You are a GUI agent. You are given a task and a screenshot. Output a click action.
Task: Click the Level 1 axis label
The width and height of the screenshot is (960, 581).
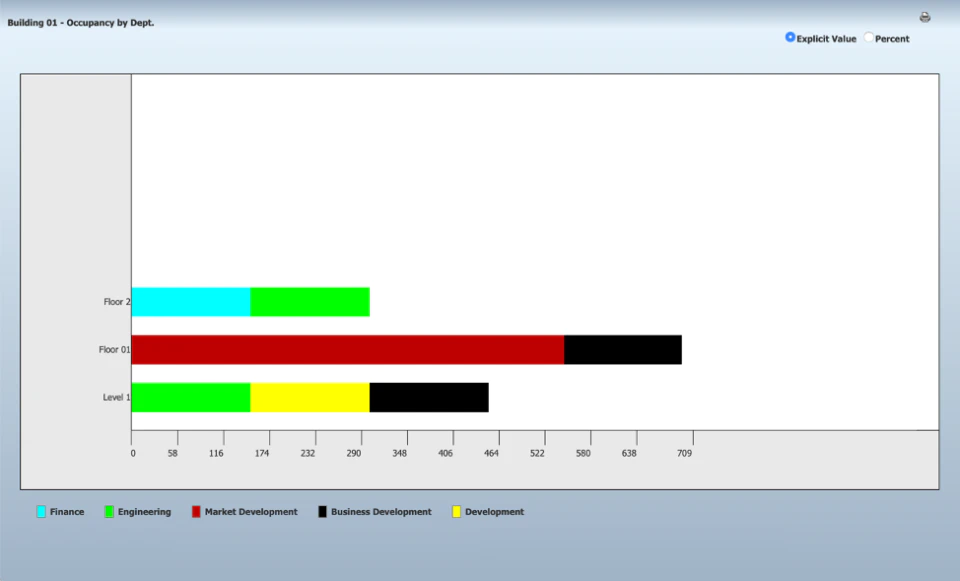pos(116,397)
